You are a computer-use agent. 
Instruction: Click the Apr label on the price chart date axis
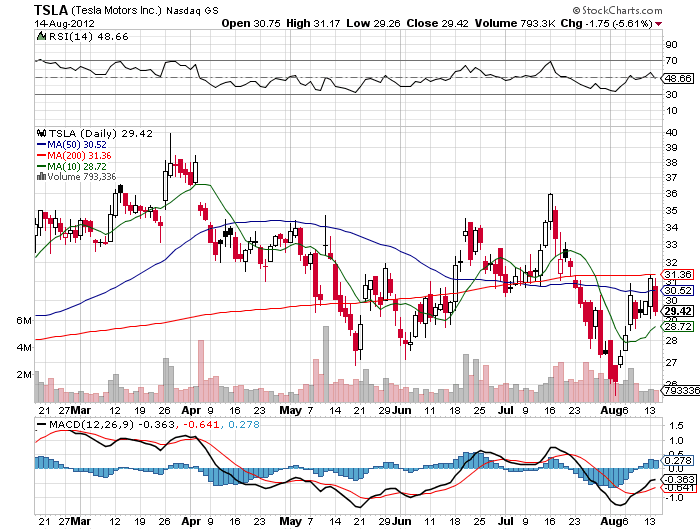click(x=191, y=410)
